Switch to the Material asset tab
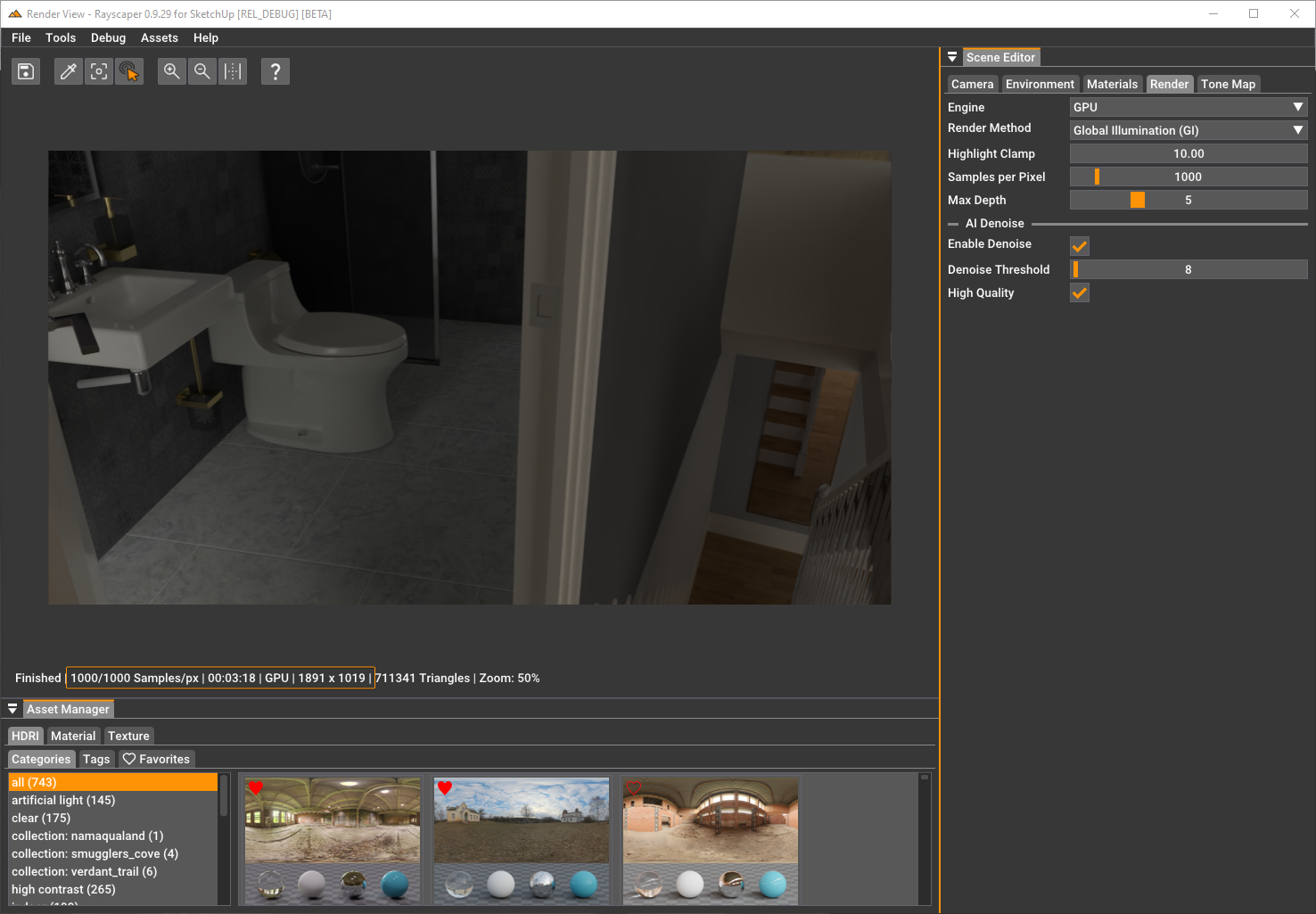Screen dimensions: 1316x914 (73, 736)
